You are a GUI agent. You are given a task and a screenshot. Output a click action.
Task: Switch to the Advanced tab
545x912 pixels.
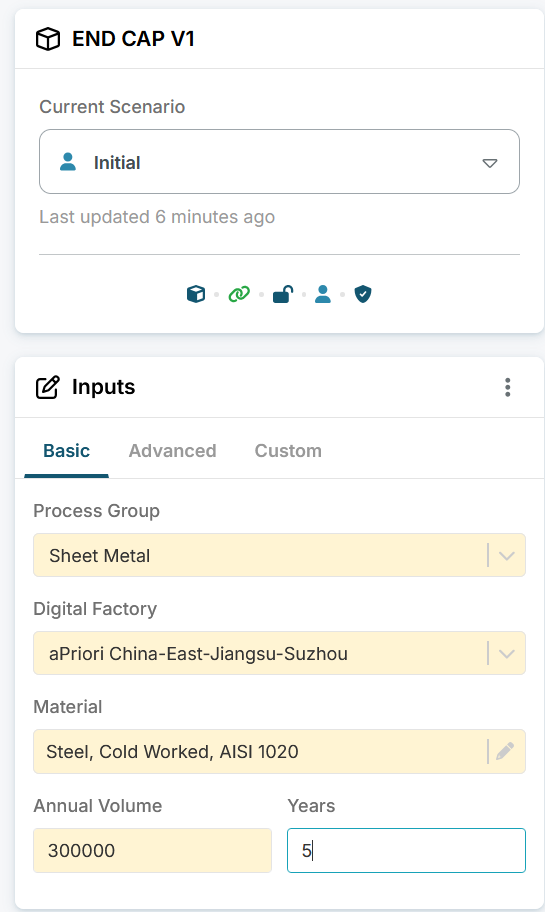point(172,451)
